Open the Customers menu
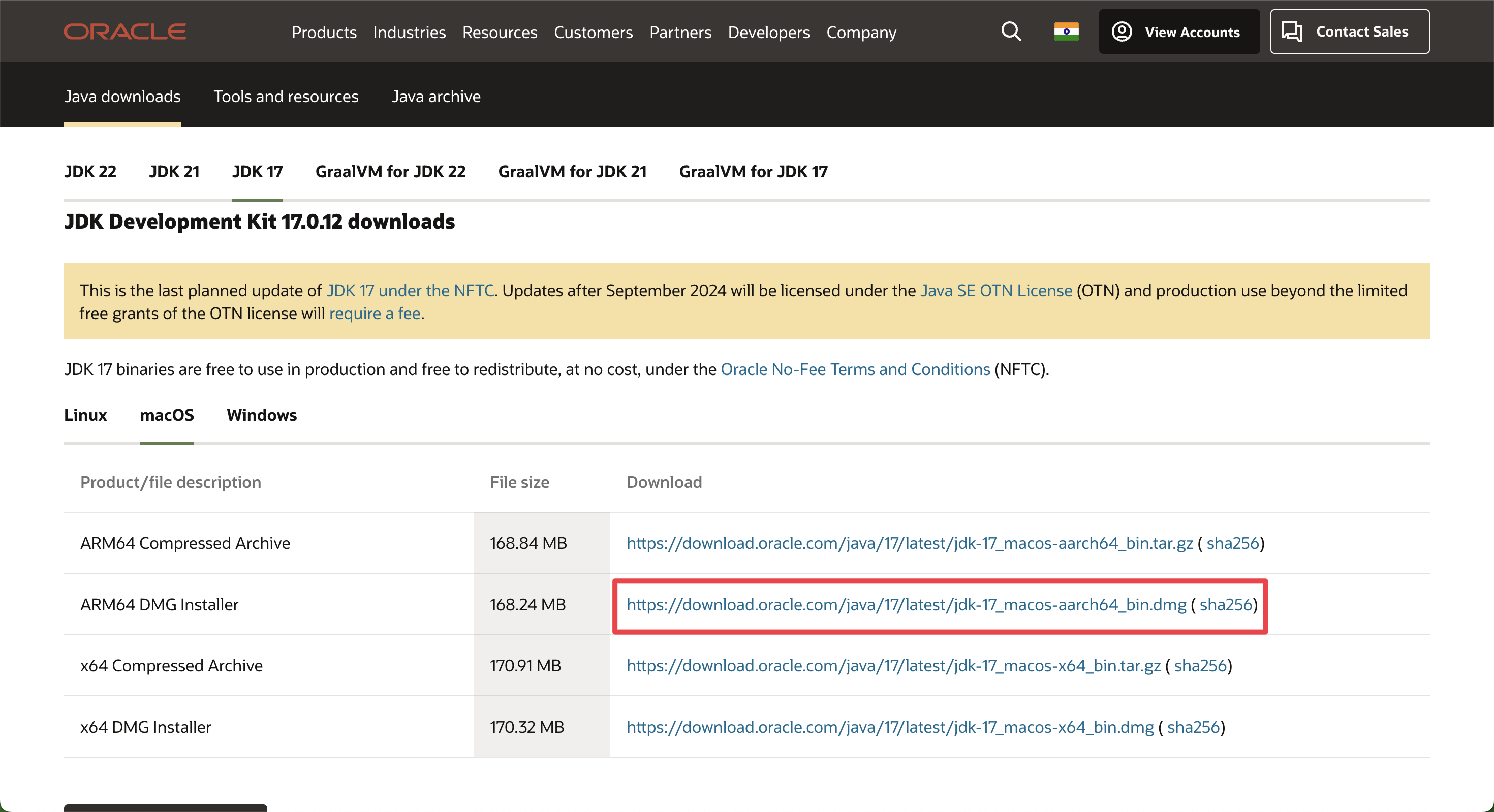This screenshot has height=812, width=1494. pos(594,33)
